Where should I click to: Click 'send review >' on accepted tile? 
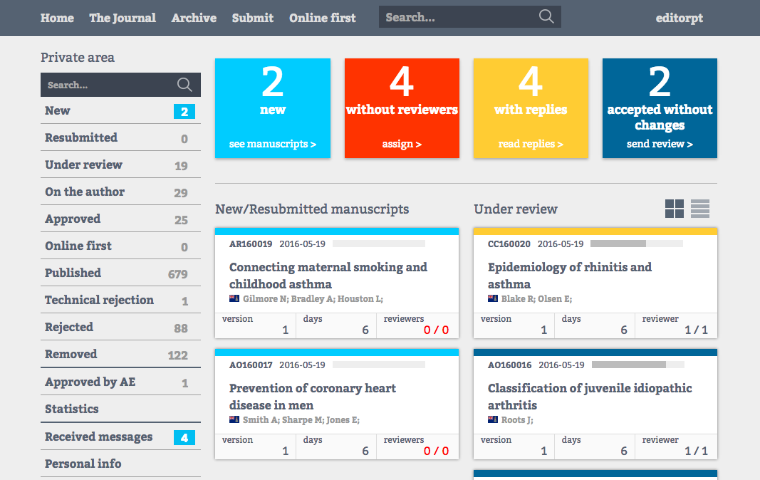(x=659, y=144)
